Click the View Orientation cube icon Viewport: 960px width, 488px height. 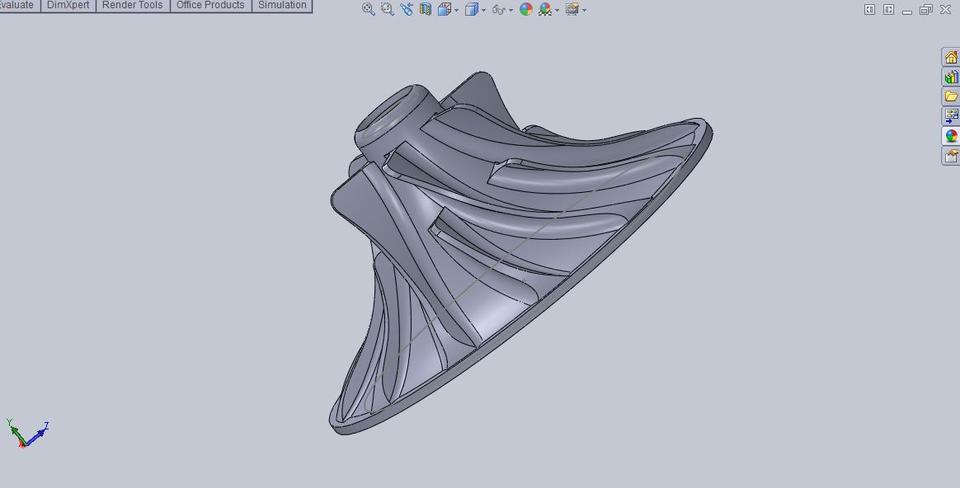click(x=444, y=9)
